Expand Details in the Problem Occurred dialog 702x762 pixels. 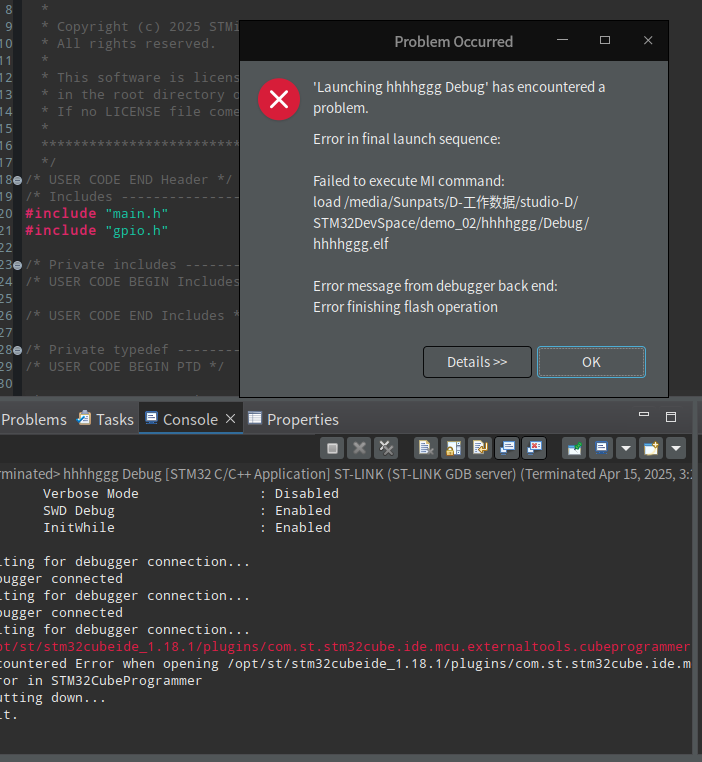(x=477, y=362)
